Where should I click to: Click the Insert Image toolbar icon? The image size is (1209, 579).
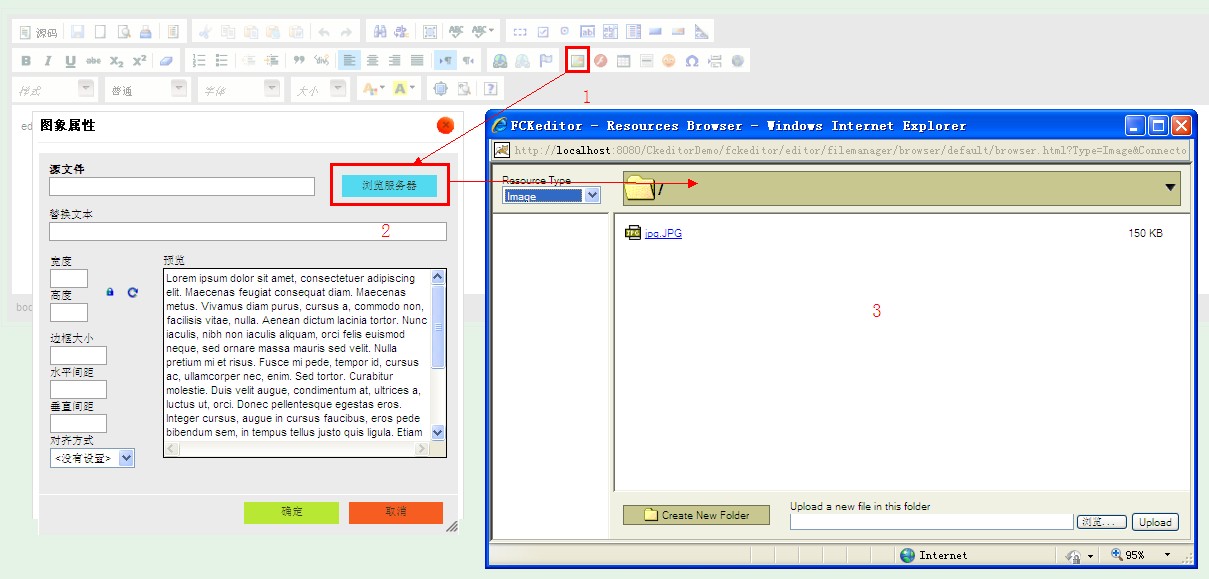pyautogui.click(x=578, y=60)
